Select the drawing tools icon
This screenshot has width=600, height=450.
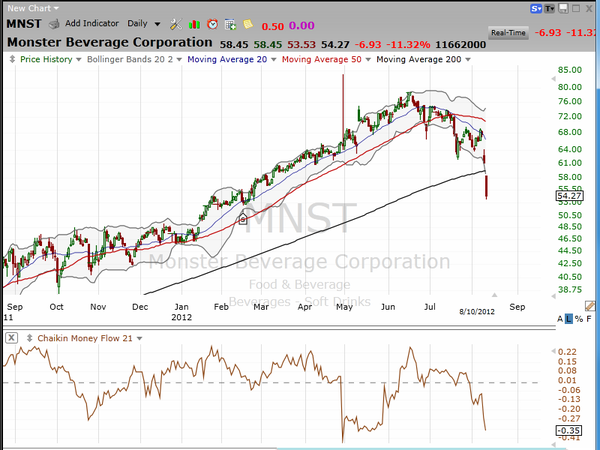pos(174,22)
